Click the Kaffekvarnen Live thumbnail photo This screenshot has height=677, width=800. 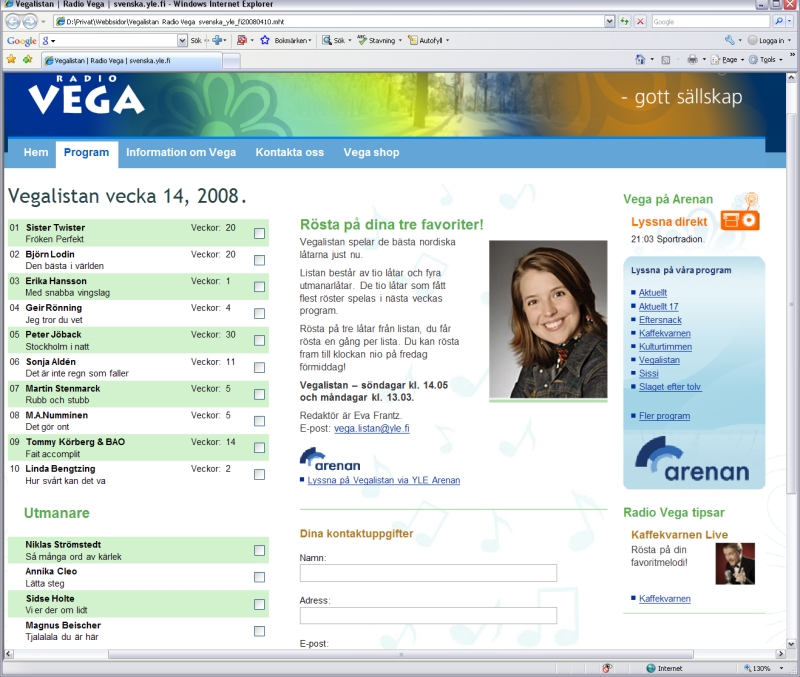pos(735,564)
